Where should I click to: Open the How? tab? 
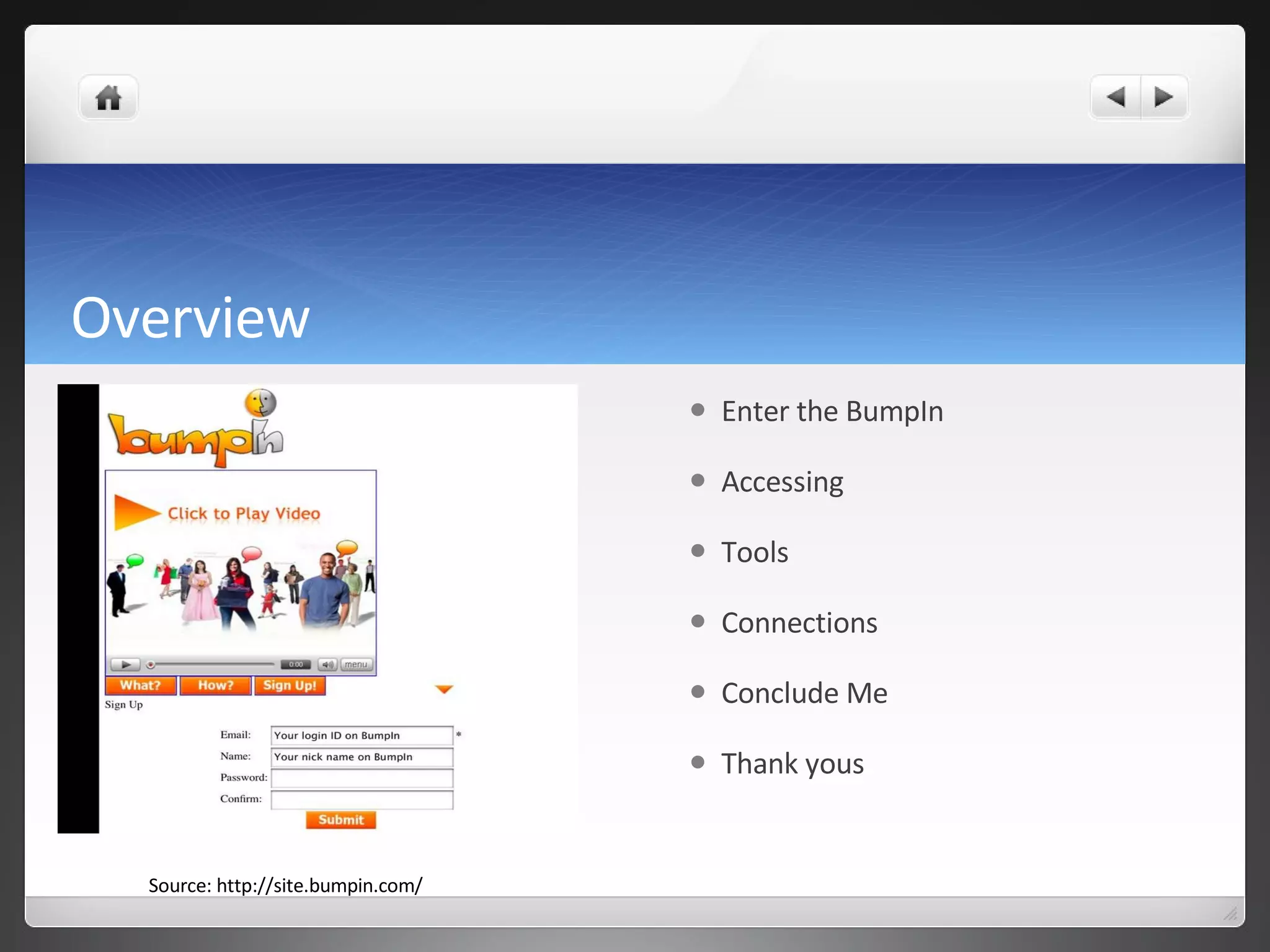point(216,685)
